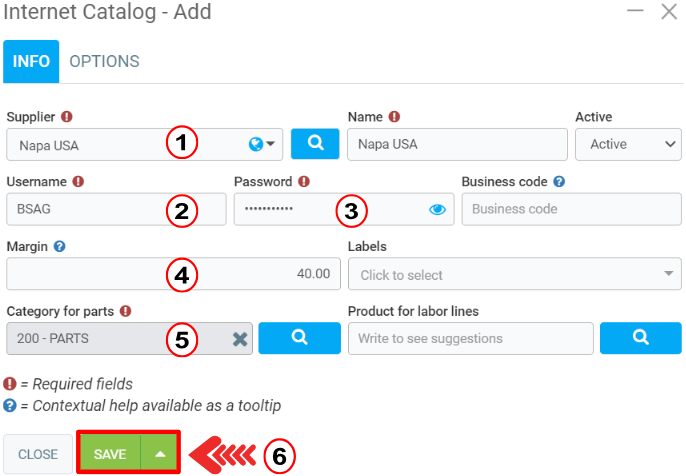Click the Business code help icon
The image size is (686, 476).
coord(559,182)
